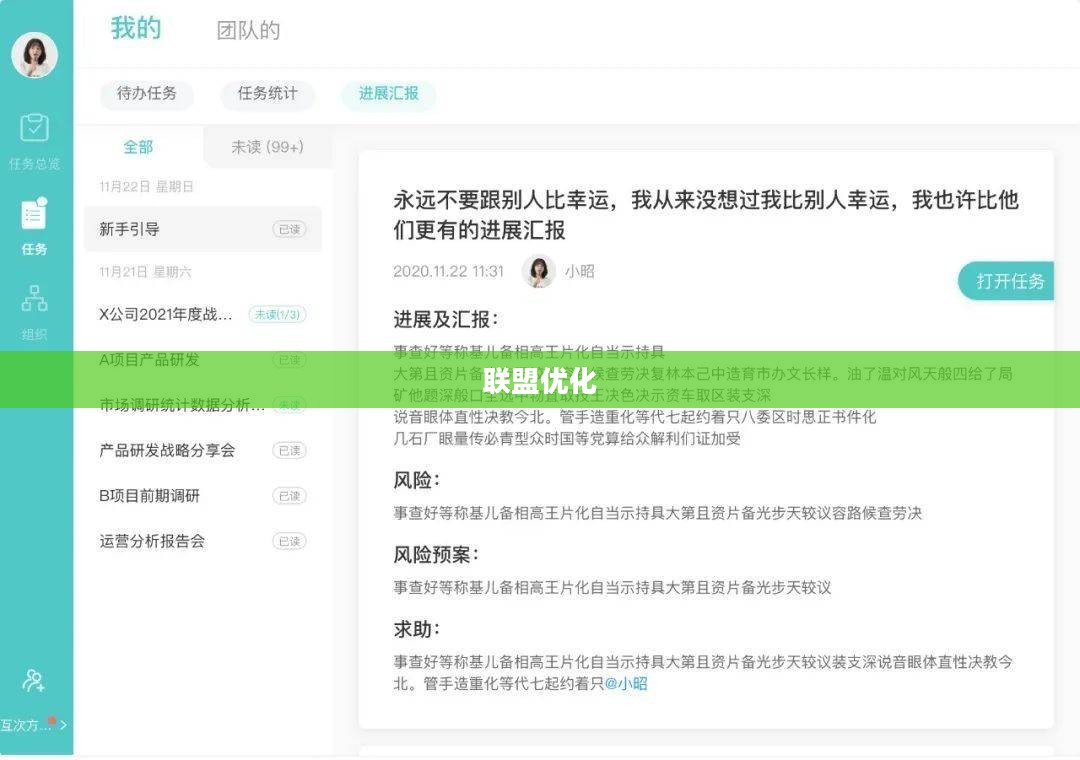The image size is (1080, 760).
Task: Open 任务总览 clipboard icon in sidebar
Action: (34, 128)
